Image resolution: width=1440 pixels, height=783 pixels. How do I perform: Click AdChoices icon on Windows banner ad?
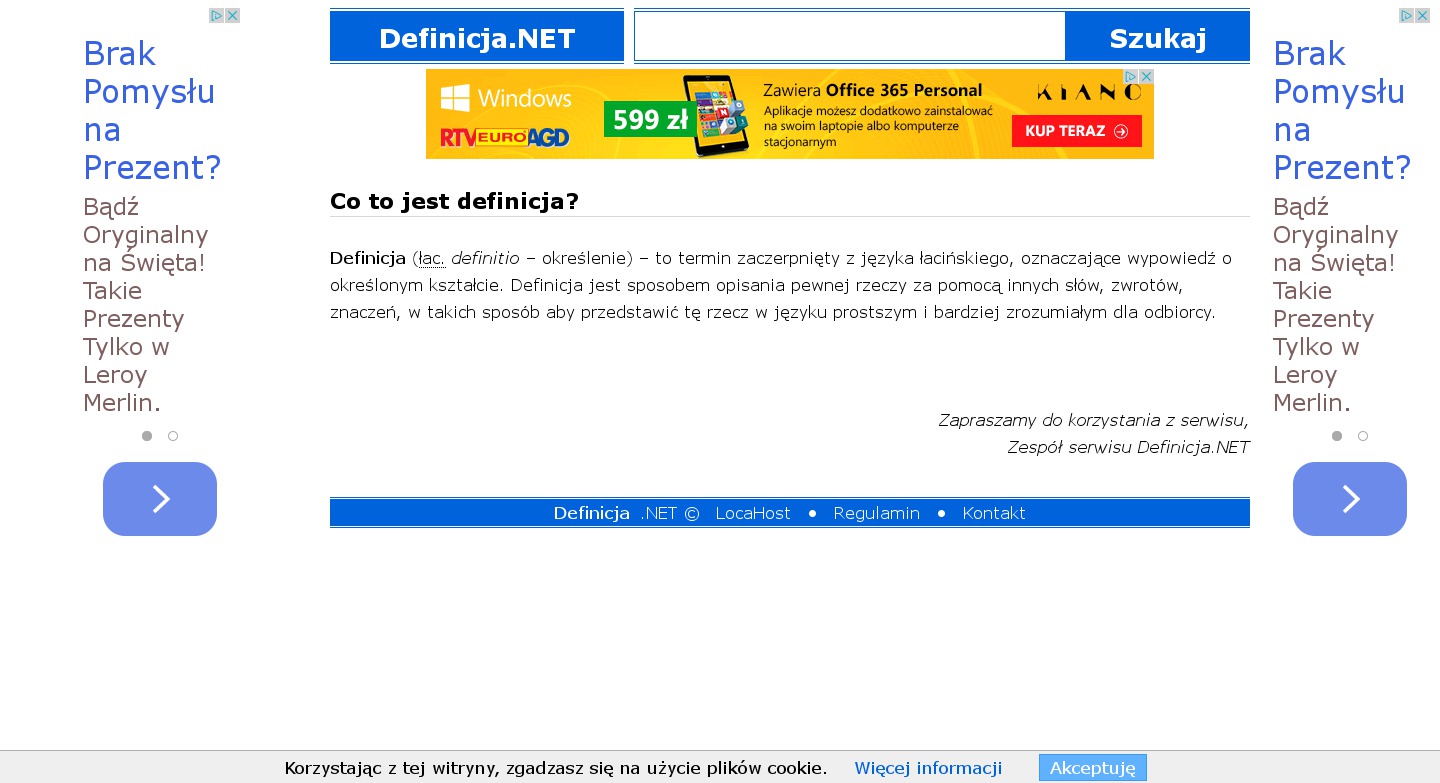pyautogui.click(x=1130, y=77)
